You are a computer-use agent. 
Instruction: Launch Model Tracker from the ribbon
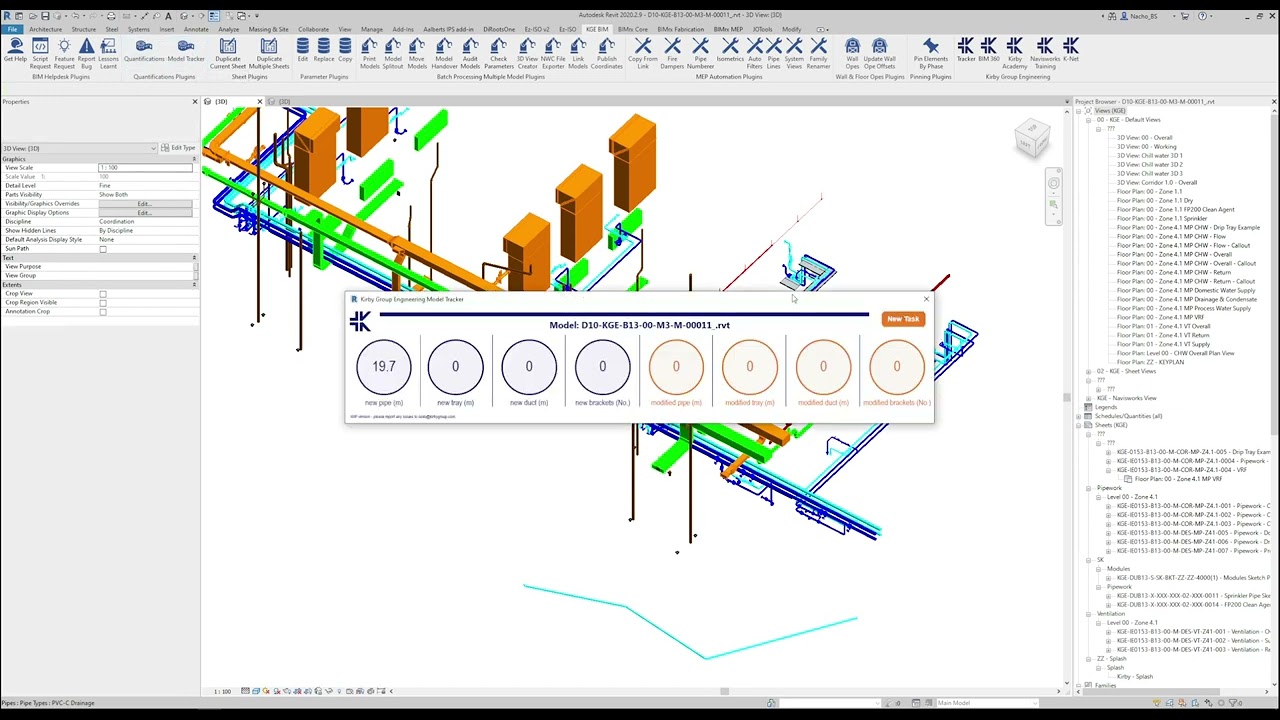coord(186,52)
